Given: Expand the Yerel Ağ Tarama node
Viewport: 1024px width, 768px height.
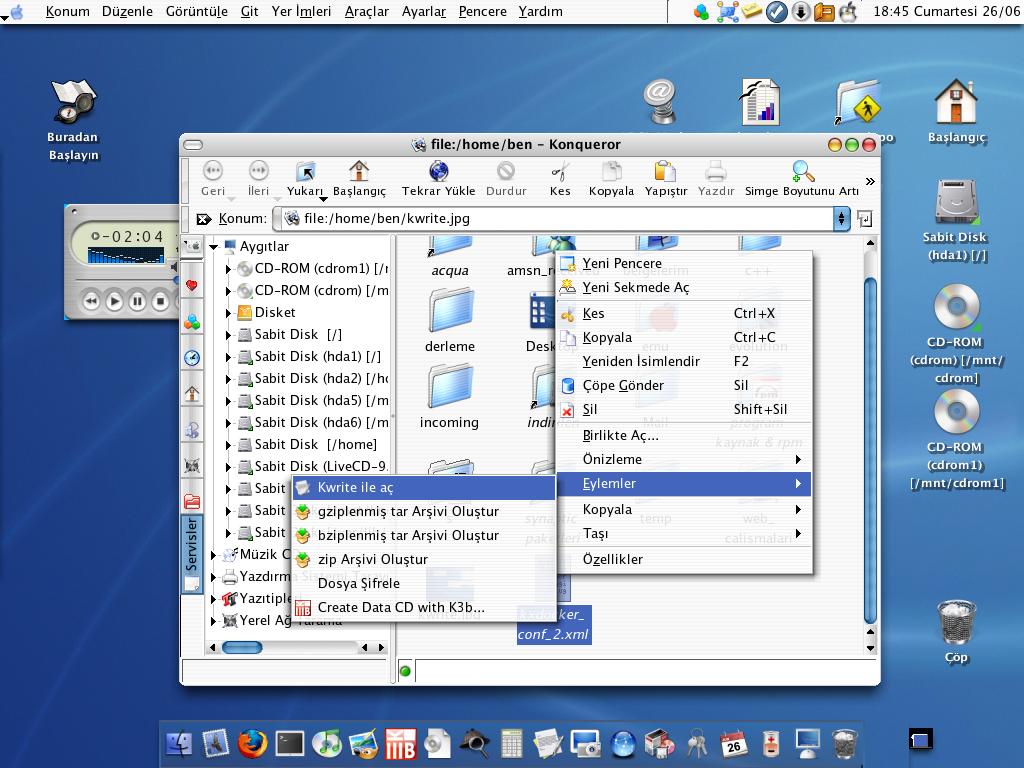Looking at the screenshot, I should click(214, 621).
